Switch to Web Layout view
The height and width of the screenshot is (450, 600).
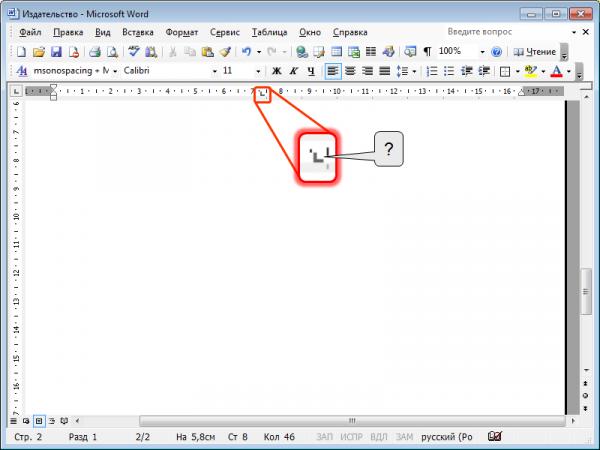(x=26, y=421)
